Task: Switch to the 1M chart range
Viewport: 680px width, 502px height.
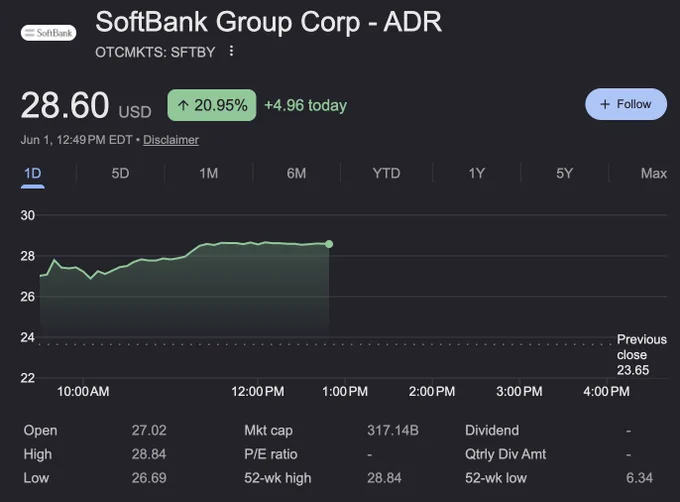Action: (x=209, y=173)
